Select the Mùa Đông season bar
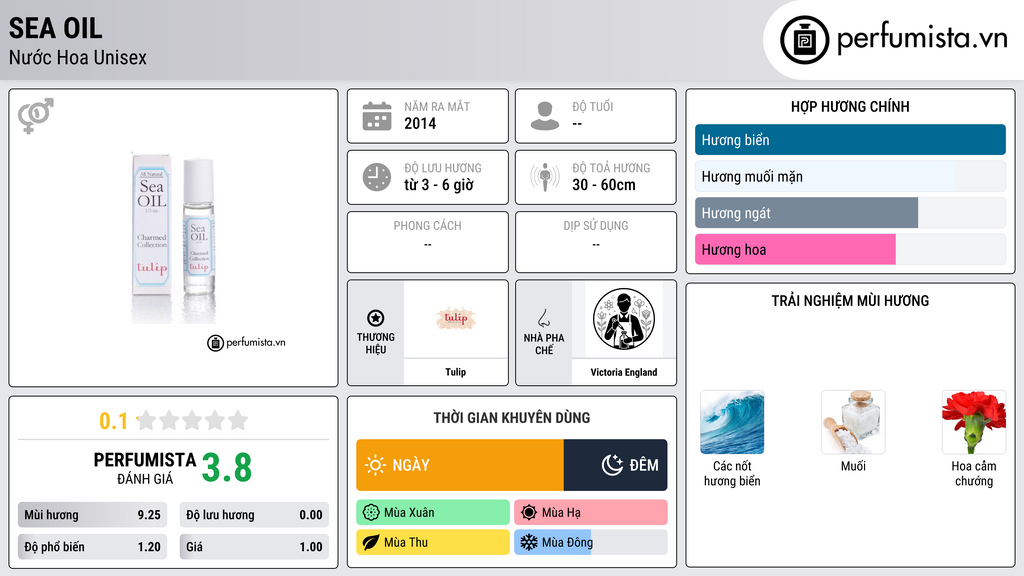The height and width of the screenshot is (576, 1024). pyautogui.click(x=591, y=542)
